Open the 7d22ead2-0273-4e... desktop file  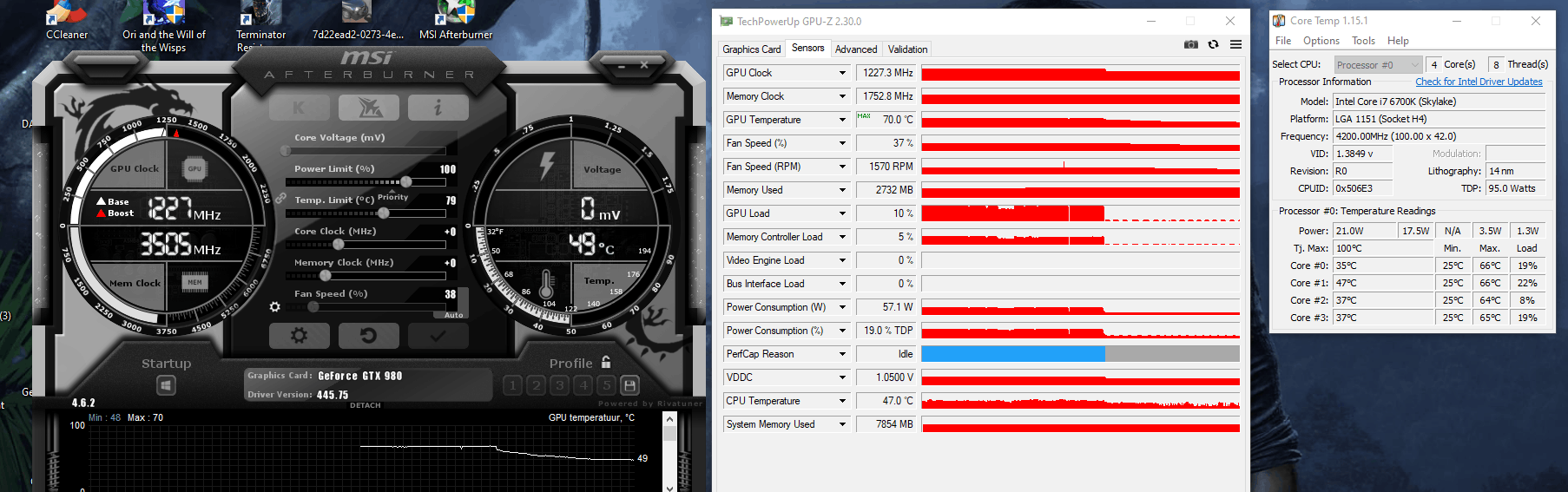click(x=358, y=21)
